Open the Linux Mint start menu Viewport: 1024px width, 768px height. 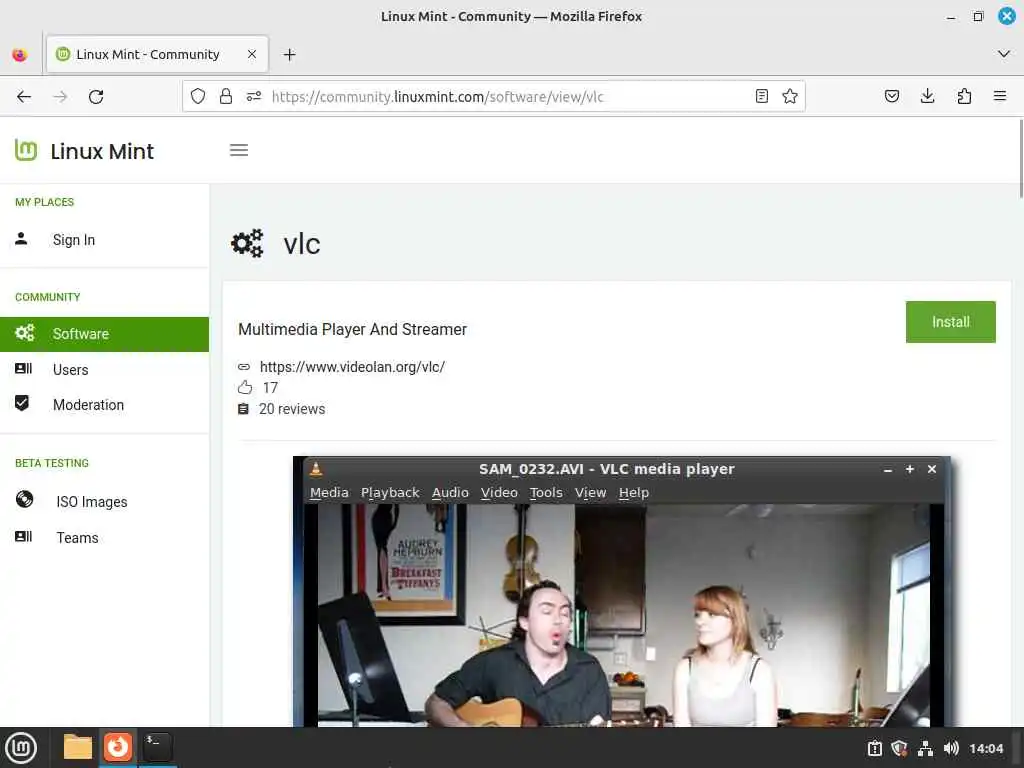point(21,747)
